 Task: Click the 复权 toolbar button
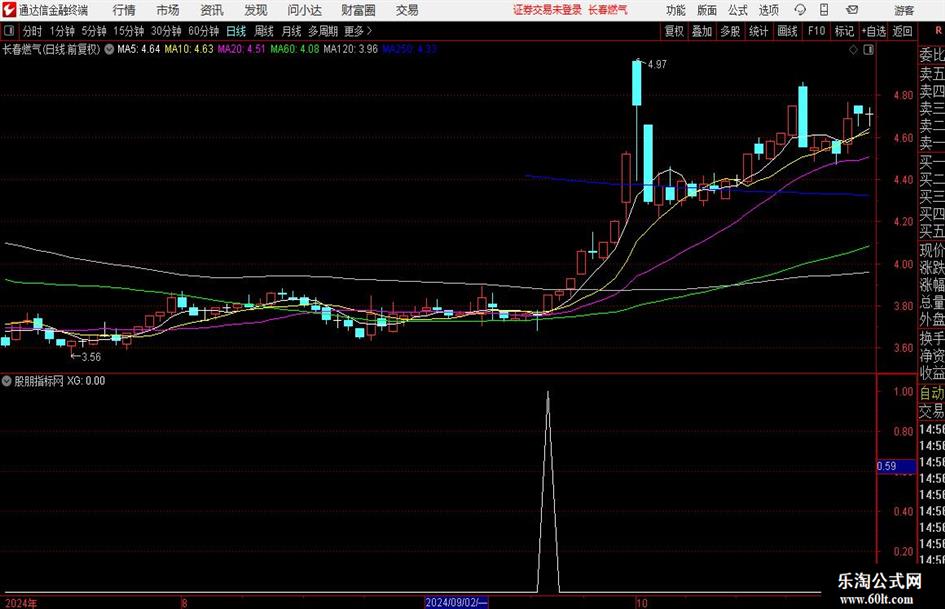pyautogui.click(x=674, y=31)
